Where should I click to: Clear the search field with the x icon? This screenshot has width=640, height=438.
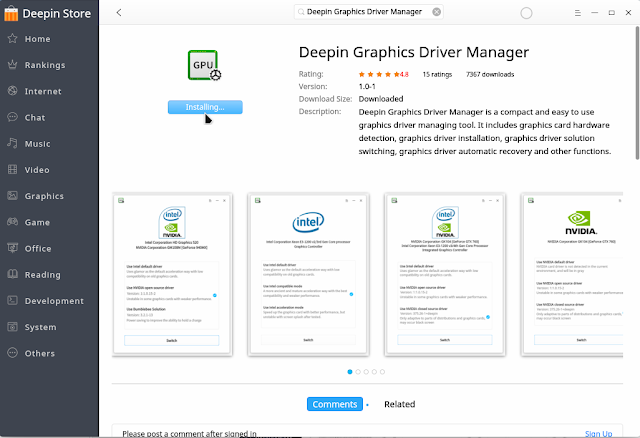(436, 12)
